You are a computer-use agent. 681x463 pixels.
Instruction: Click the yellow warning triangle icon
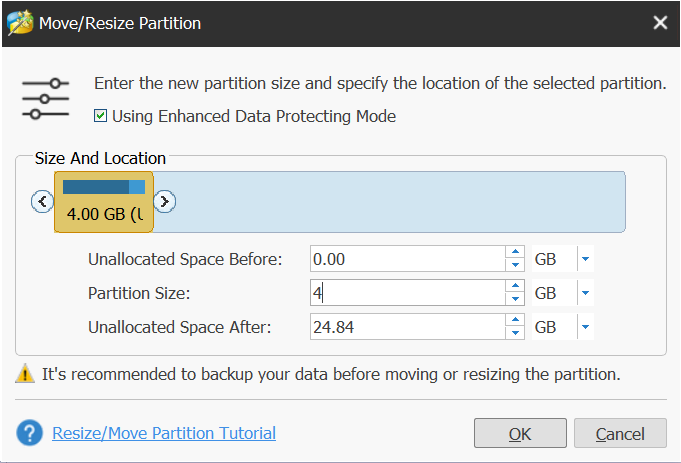coord(26,375)
